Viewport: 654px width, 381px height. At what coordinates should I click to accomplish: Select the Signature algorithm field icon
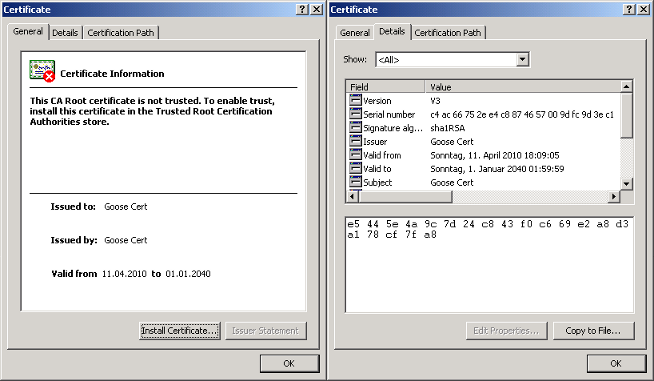[355, 127]
